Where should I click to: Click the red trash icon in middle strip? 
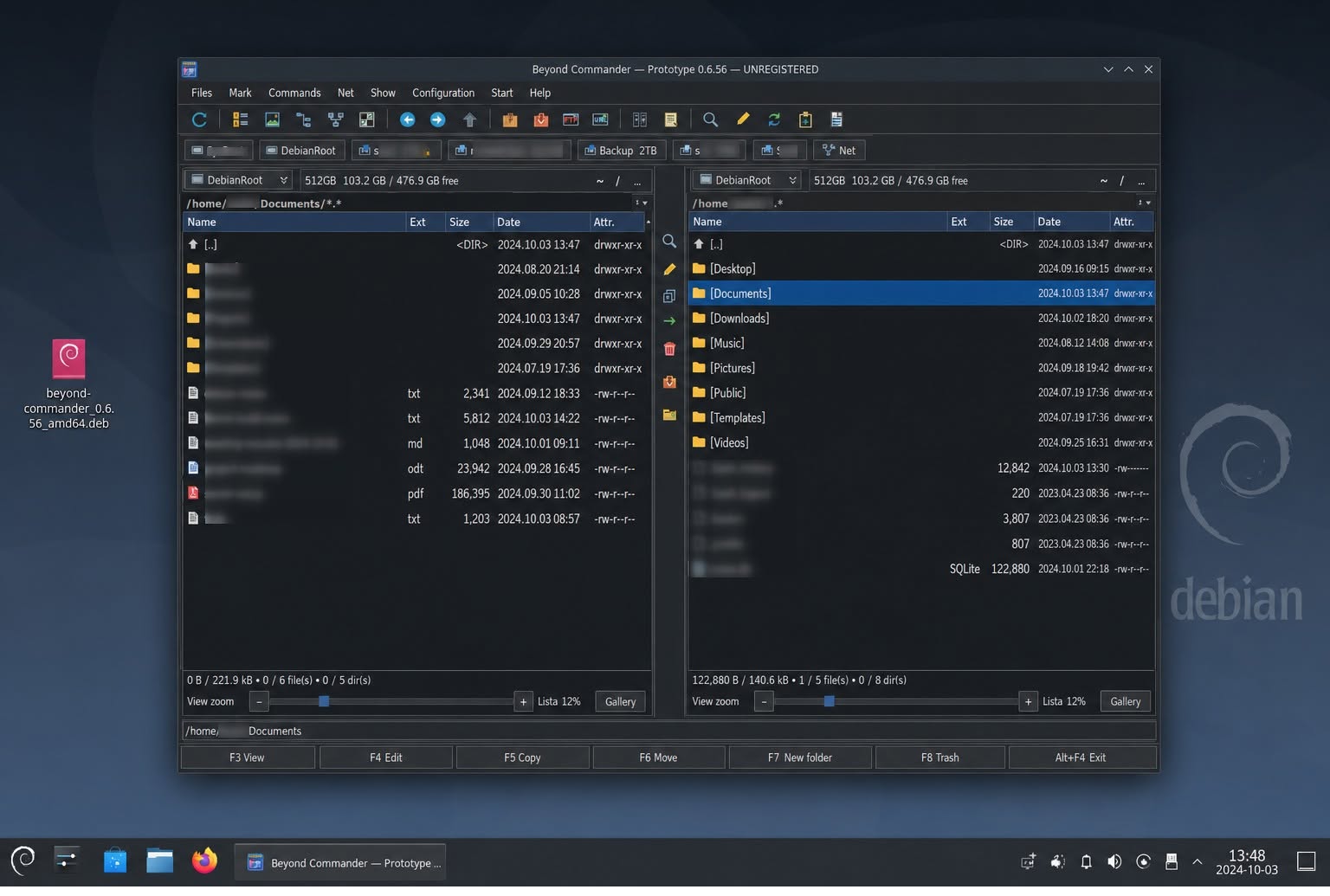(x=669, y=349)
